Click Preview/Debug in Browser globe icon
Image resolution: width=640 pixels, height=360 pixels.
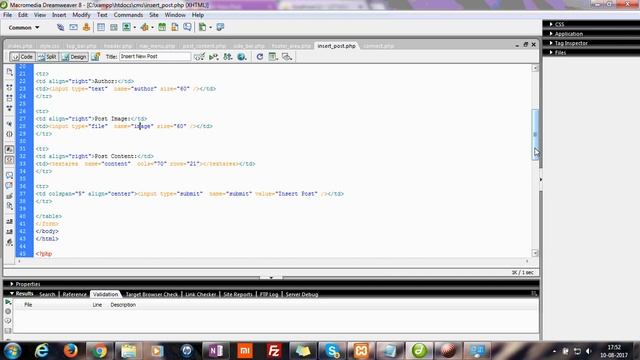click(x=242, y=57)
